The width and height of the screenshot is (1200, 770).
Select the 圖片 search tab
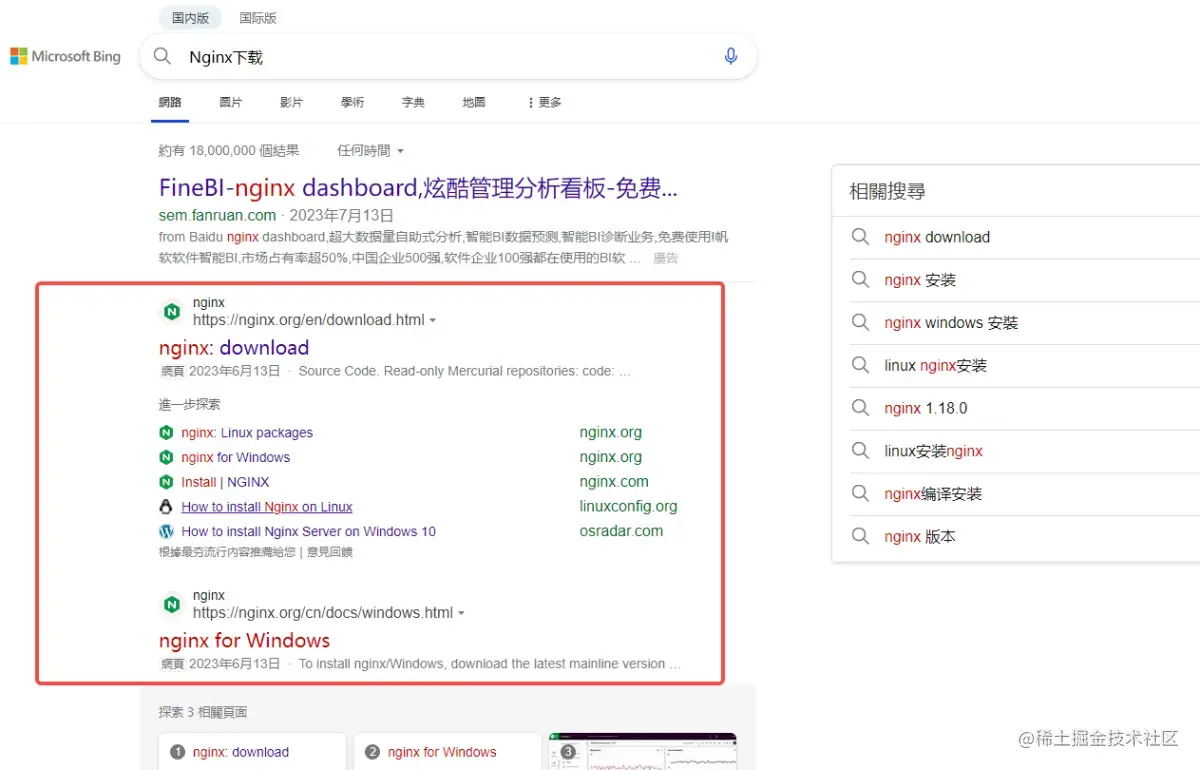[x=231, y=103]
